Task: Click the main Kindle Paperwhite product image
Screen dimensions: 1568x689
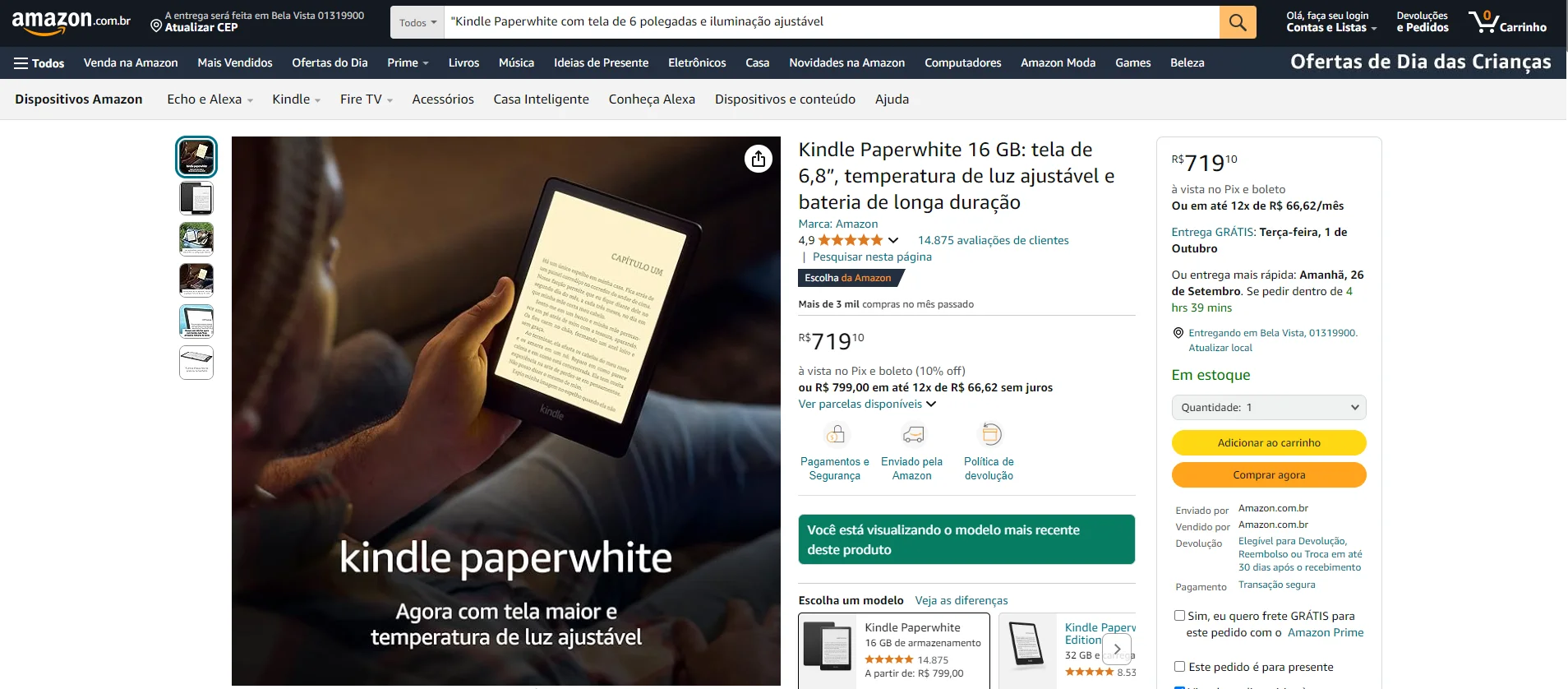Action: [506, 411]
